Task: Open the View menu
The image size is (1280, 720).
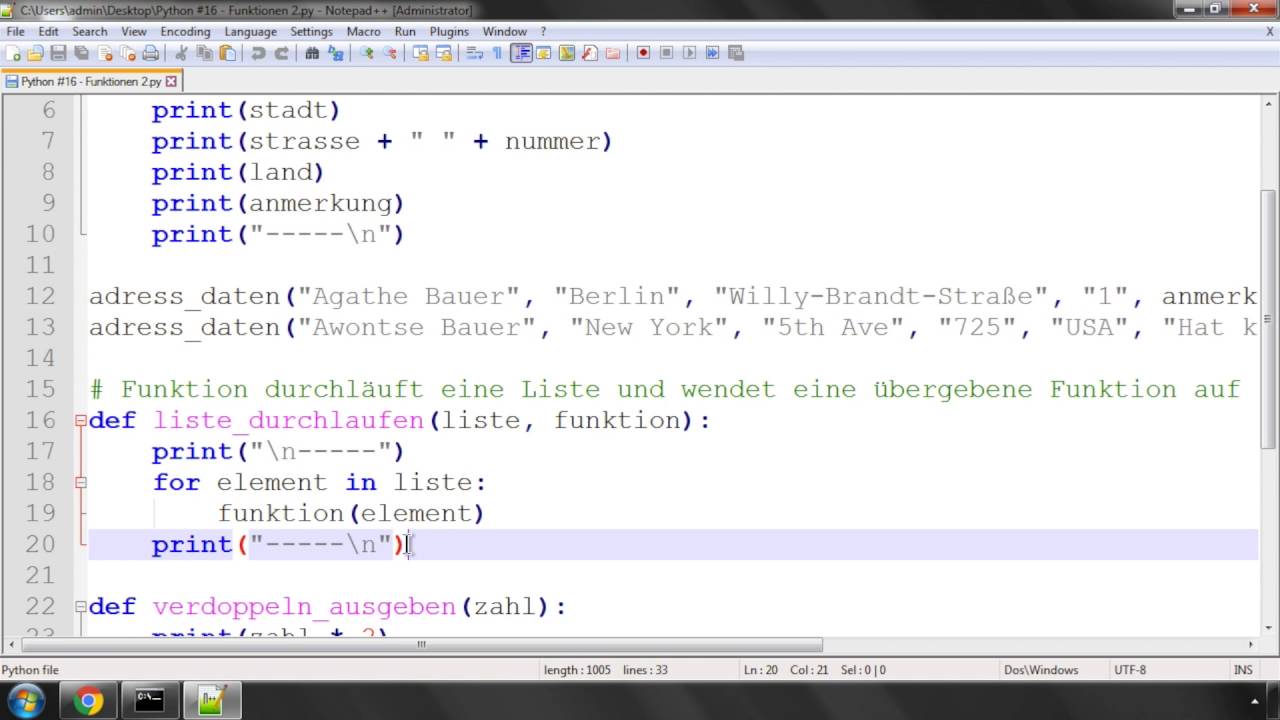Action: tap(134, 31)
